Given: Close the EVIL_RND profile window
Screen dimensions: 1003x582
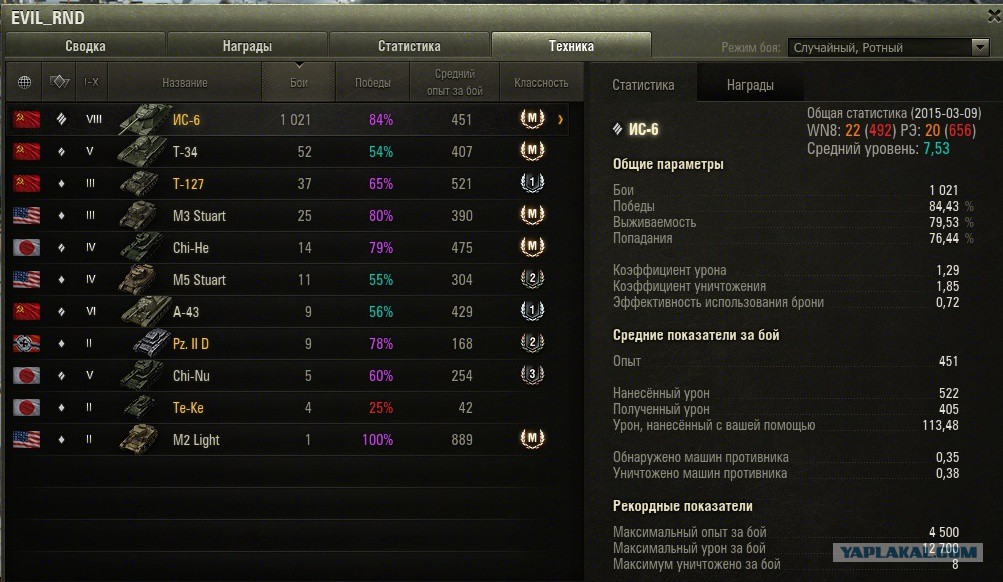Looking at the screenshot, I should pos(982,17).
